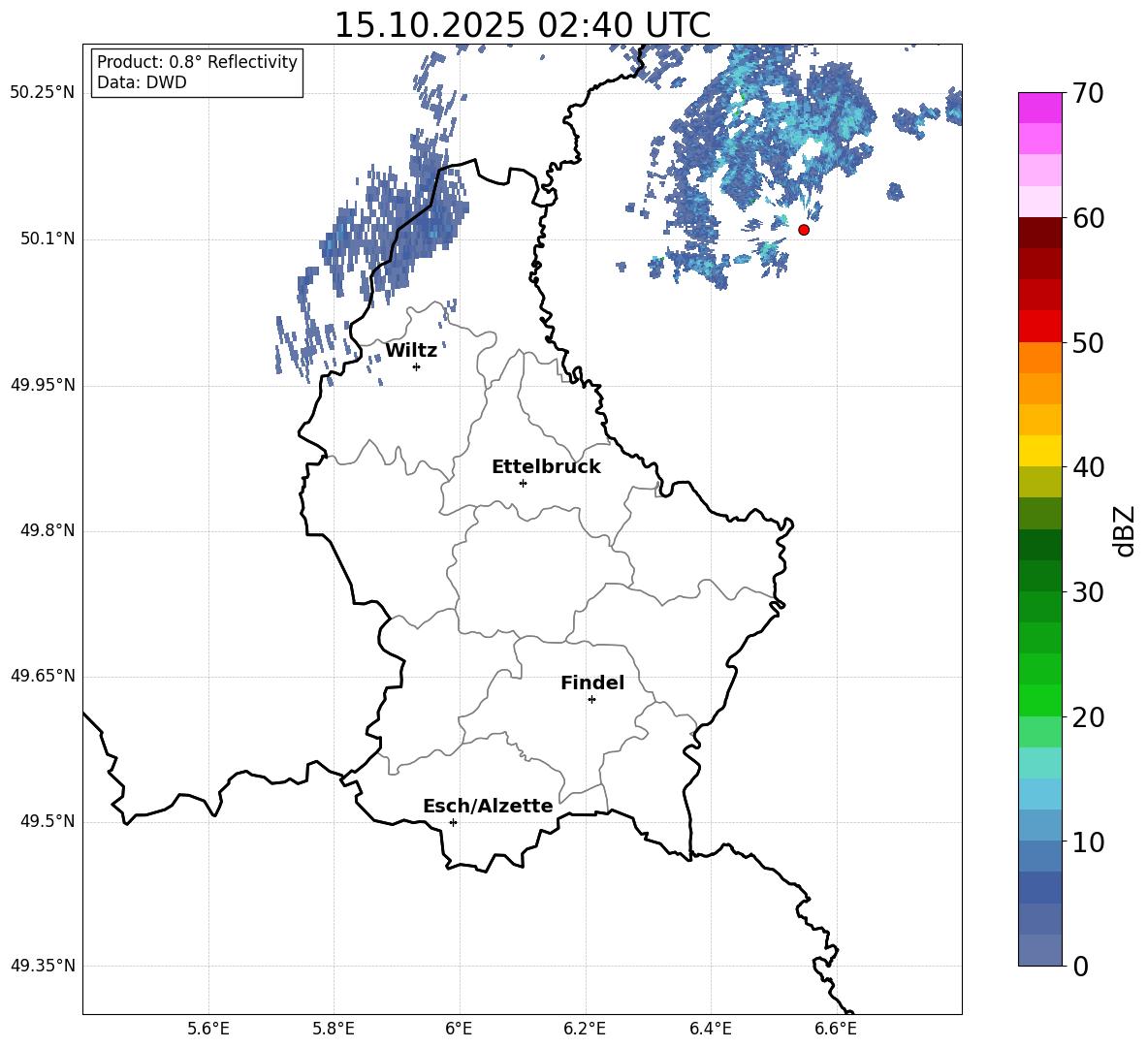Viewport: 1148px width, 1048px height.
Task: Click the 50.1°N latitude label
Action: [x=48, y=238]
